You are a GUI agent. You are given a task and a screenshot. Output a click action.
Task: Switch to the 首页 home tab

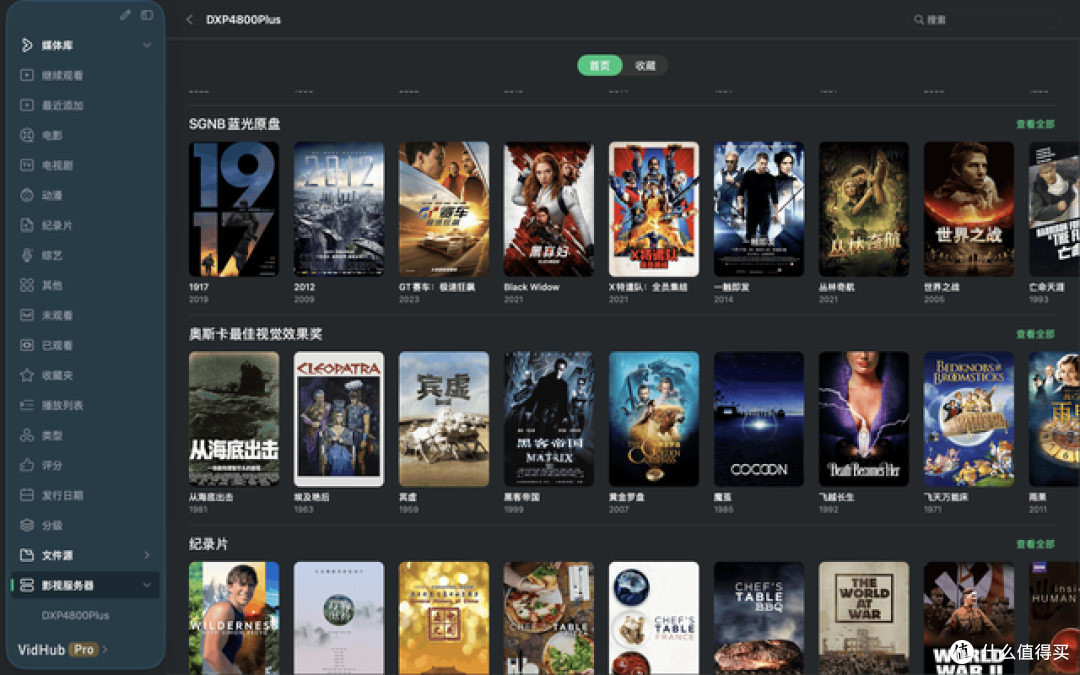tap(600, 65)
